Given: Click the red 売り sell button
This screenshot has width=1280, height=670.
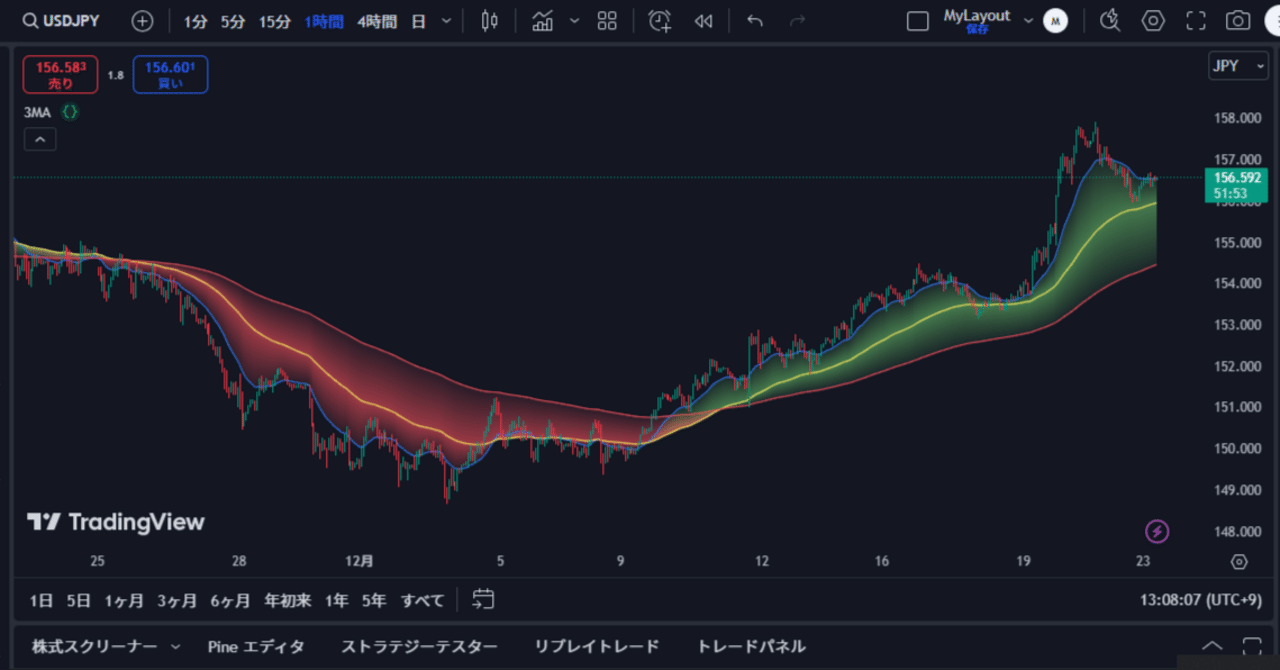Looking at the screenshot, I should coord(61,75).
